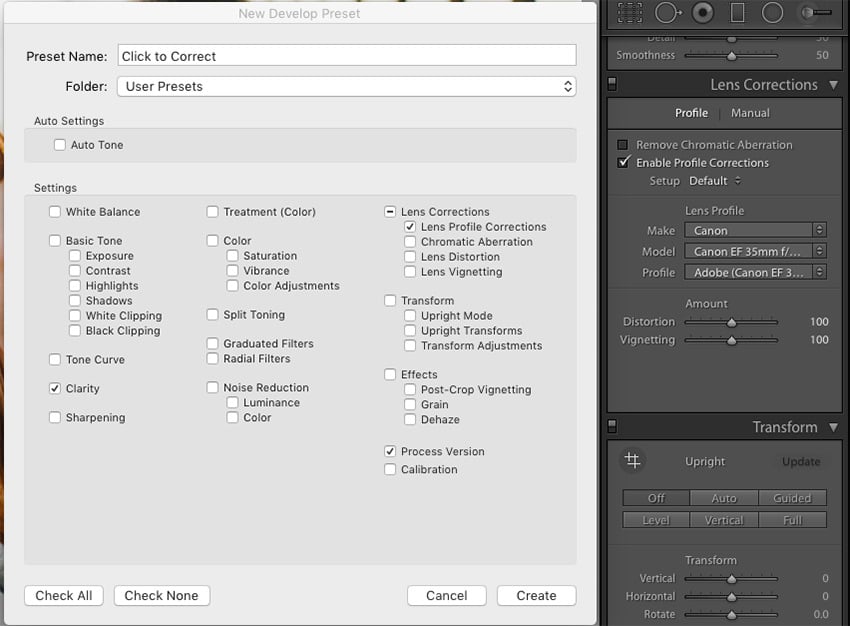The width and height of the screenshot is (850, 626).
Task: Open the Folder dropdown showing User Presets
Action: (x=346, y=86)
